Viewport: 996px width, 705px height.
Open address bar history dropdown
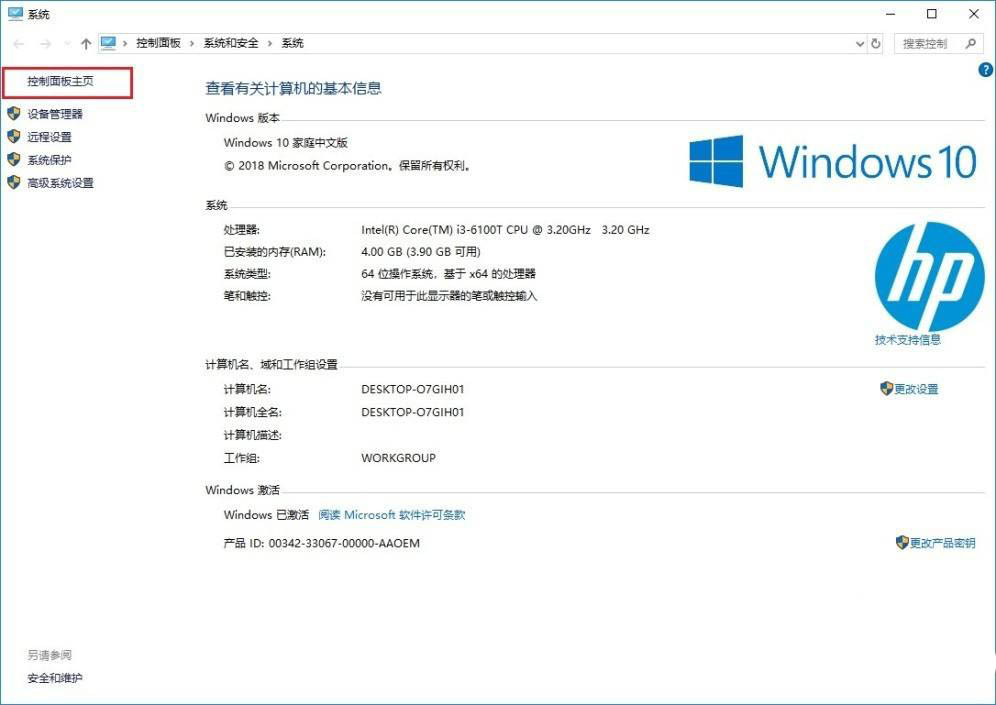click(x=860, y=44)
